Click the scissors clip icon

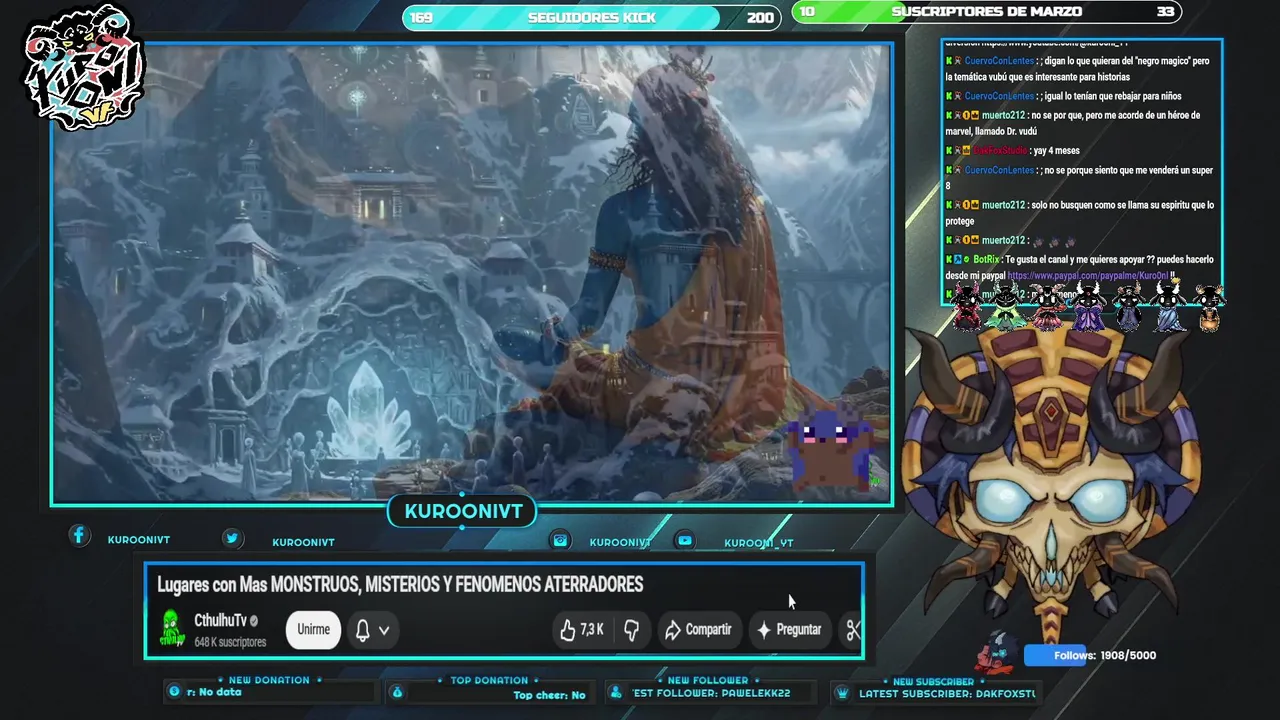click(x=853, y=630)
